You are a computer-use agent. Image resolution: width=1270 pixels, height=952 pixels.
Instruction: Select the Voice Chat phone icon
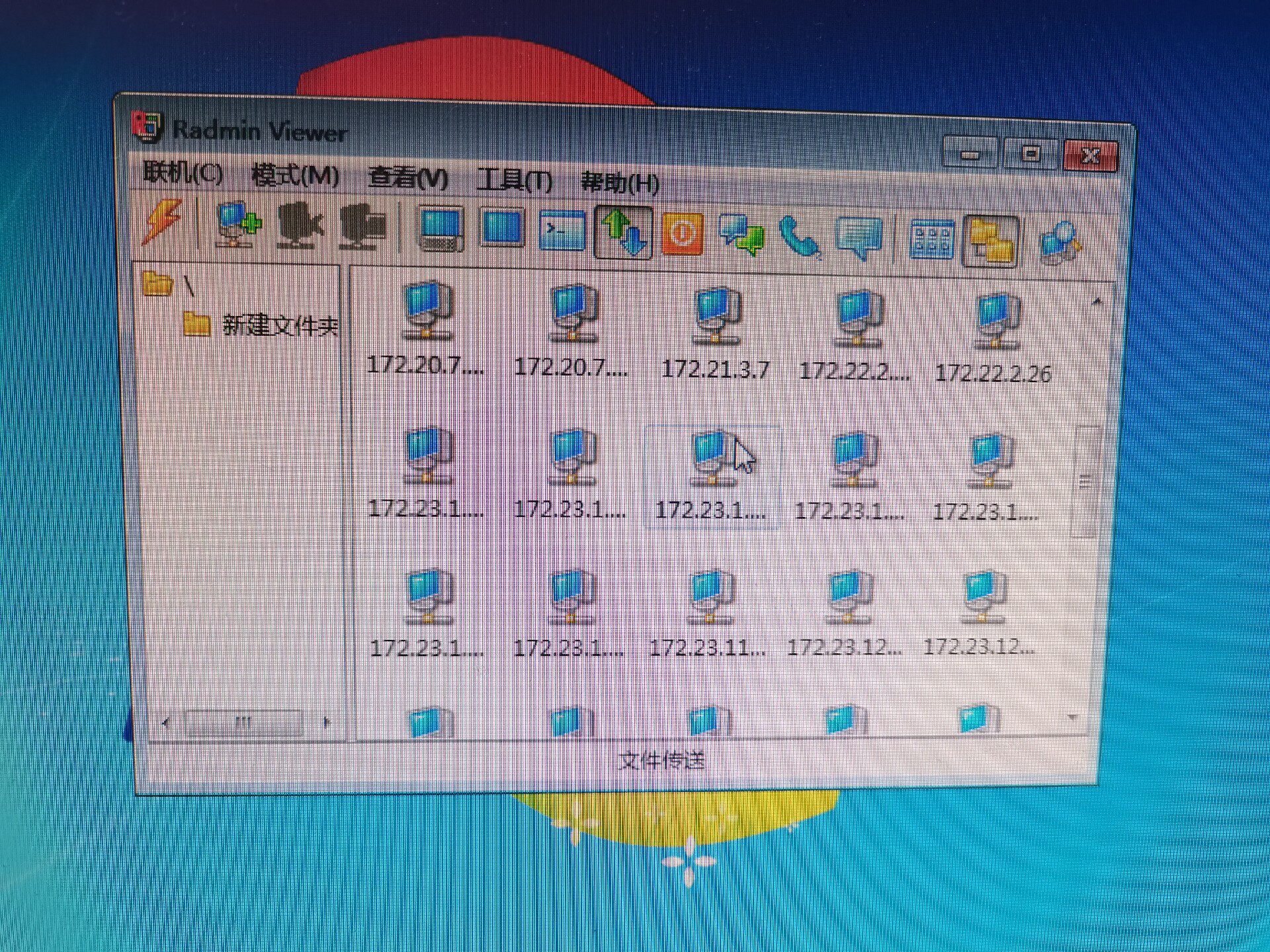[x=800, y=237]
